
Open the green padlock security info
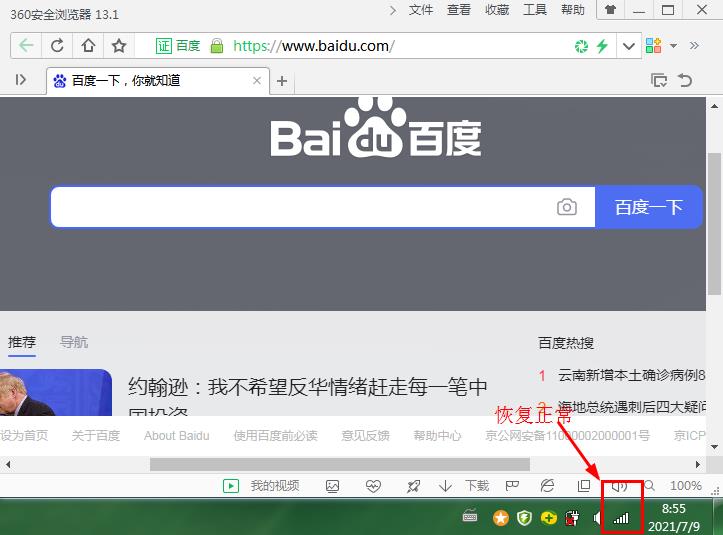[x=217, y=46]
